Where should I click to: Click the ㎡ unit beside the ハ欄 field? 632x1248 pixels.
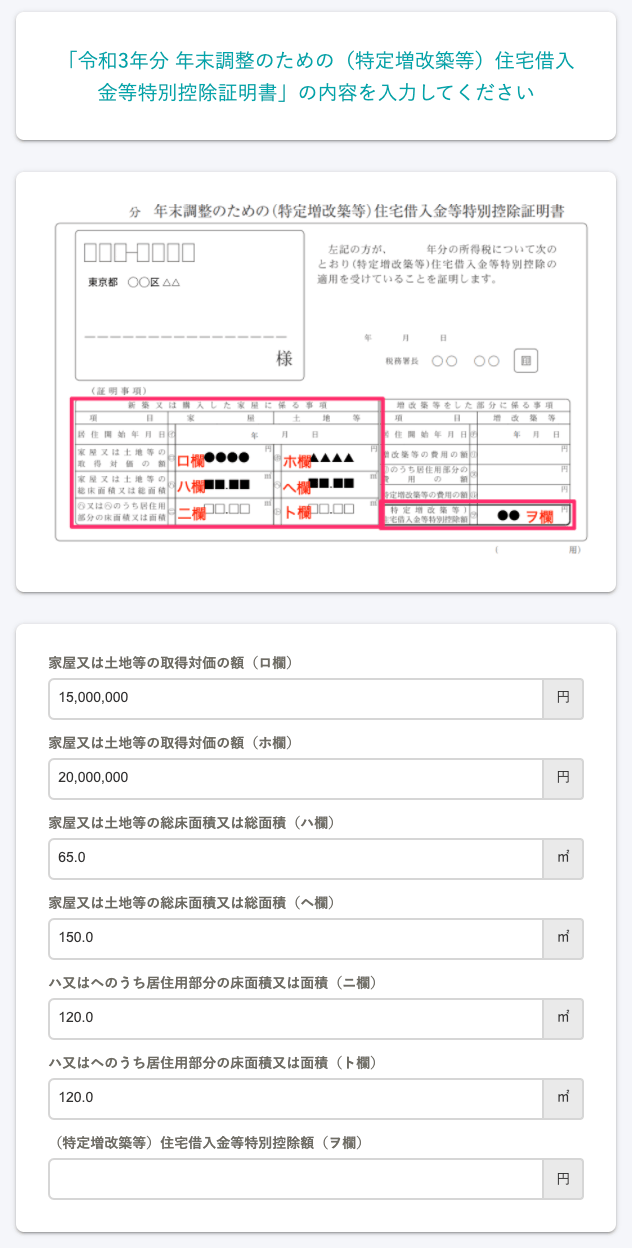563,858
